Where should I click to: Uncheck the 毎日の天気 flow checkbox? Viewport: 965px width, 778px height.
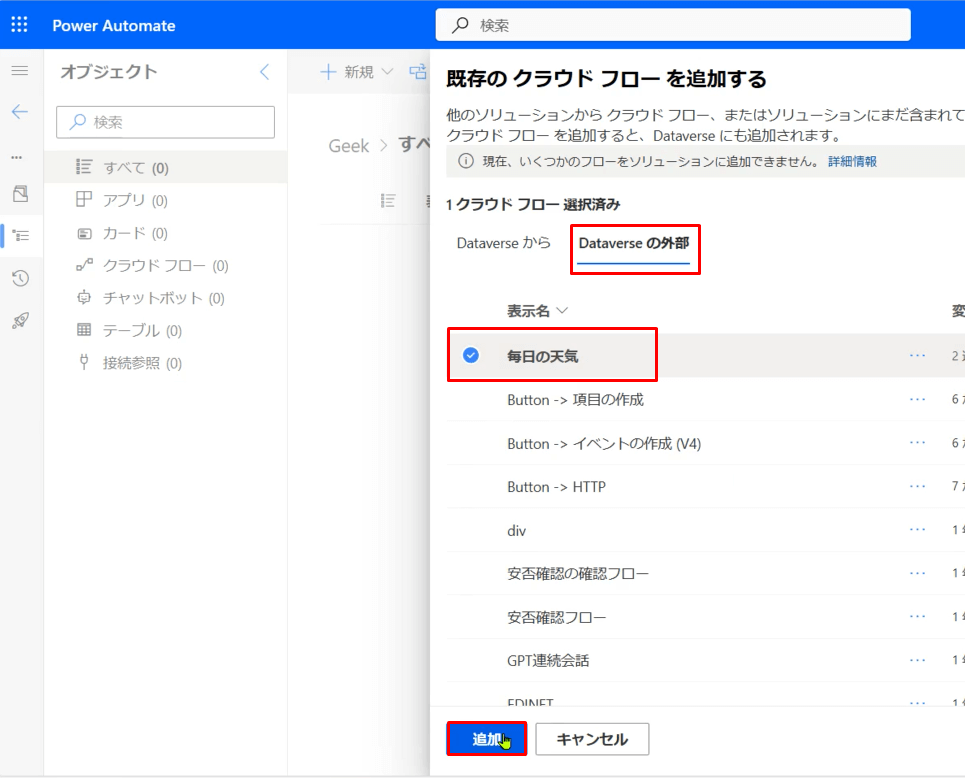(x=471, y=355)
